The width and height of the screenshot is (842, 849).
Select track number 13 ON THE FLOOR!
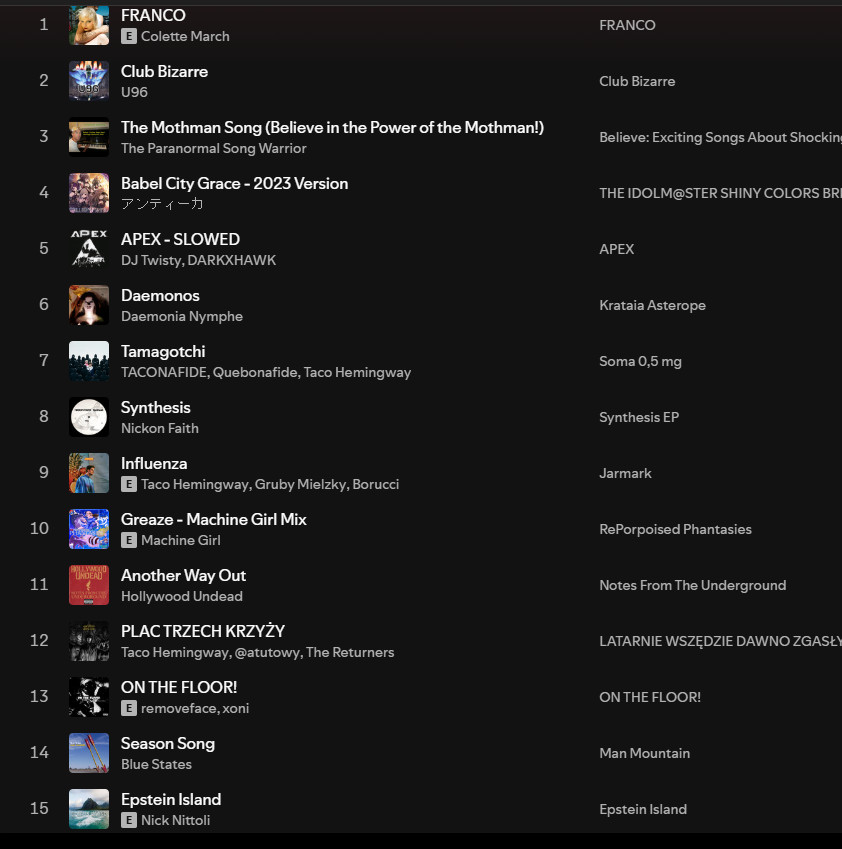pos(179,687)
